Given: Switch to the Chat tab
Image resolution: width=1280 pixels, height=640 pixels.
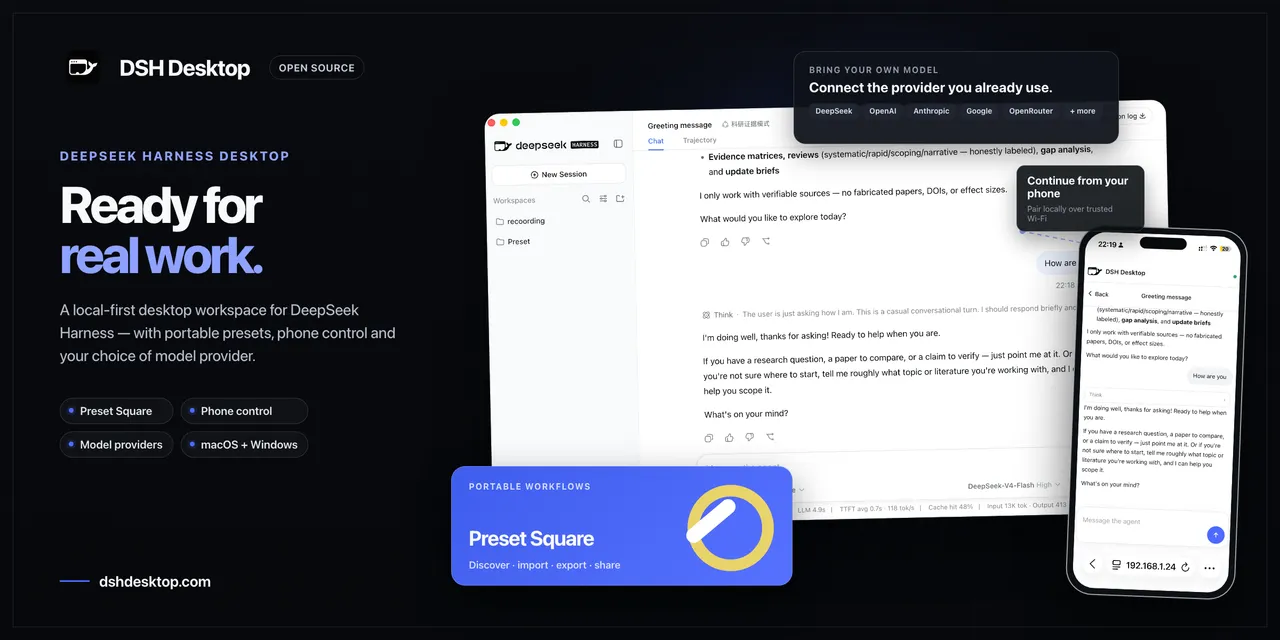Looking at the screenshot, I should 655,141.
